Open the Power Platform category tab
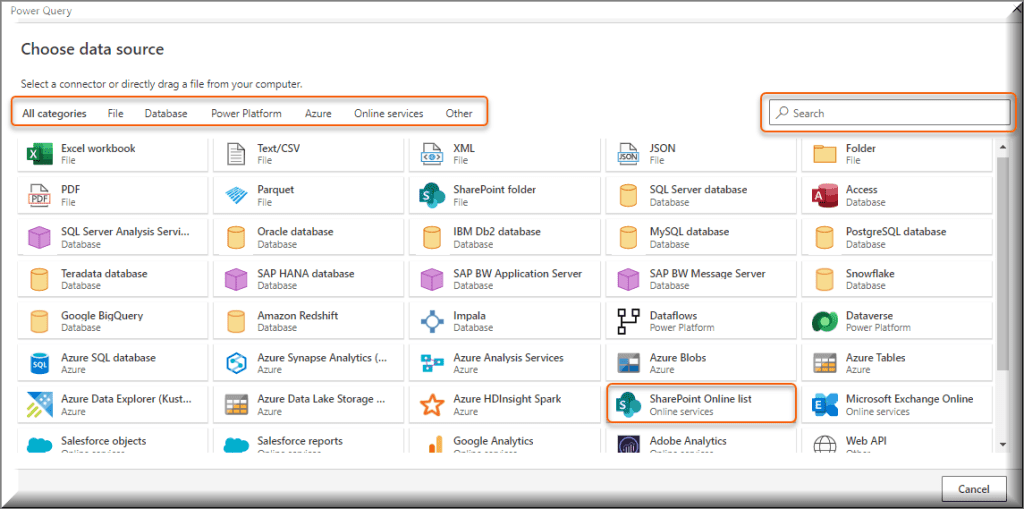Viewport: 1024px width, 509px height. pos(246,113)
